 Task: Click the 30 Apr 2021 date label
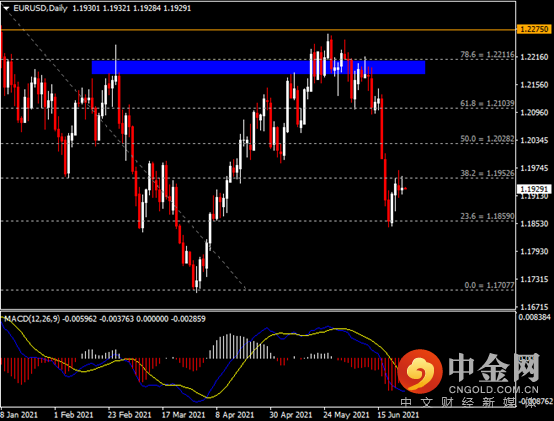pyautogui.click(x=291, y=415)
